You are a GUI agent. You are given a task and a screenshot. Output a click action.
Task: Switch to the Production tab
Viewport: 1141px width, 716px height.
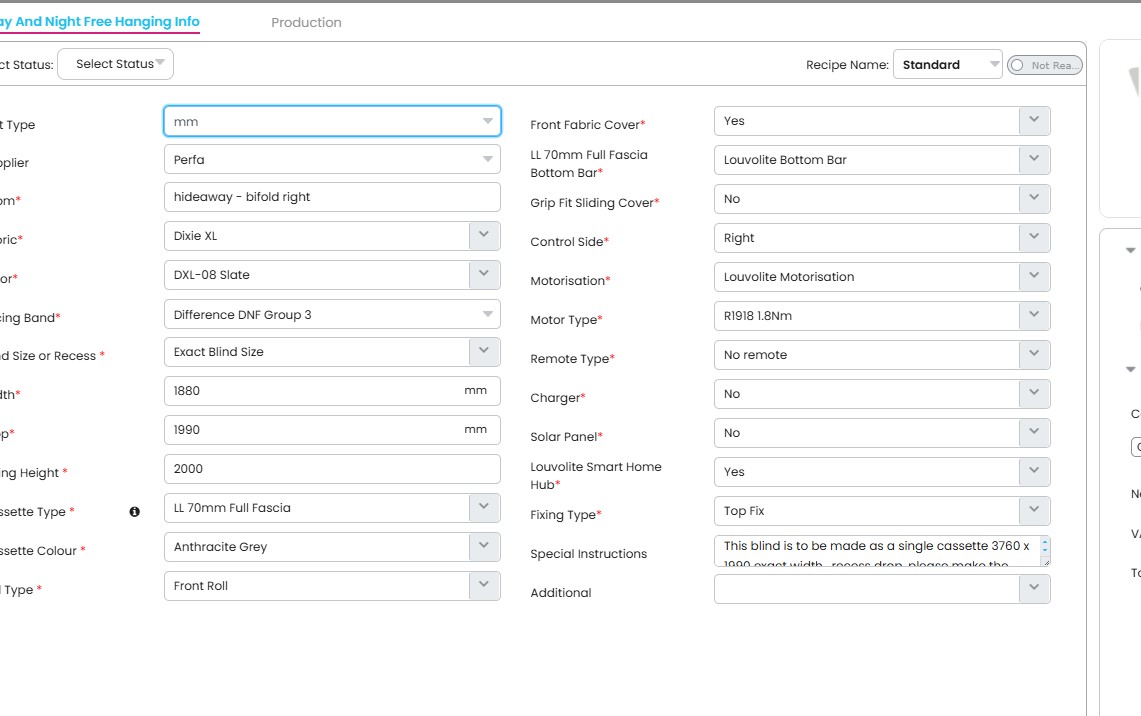click(306, 22)
